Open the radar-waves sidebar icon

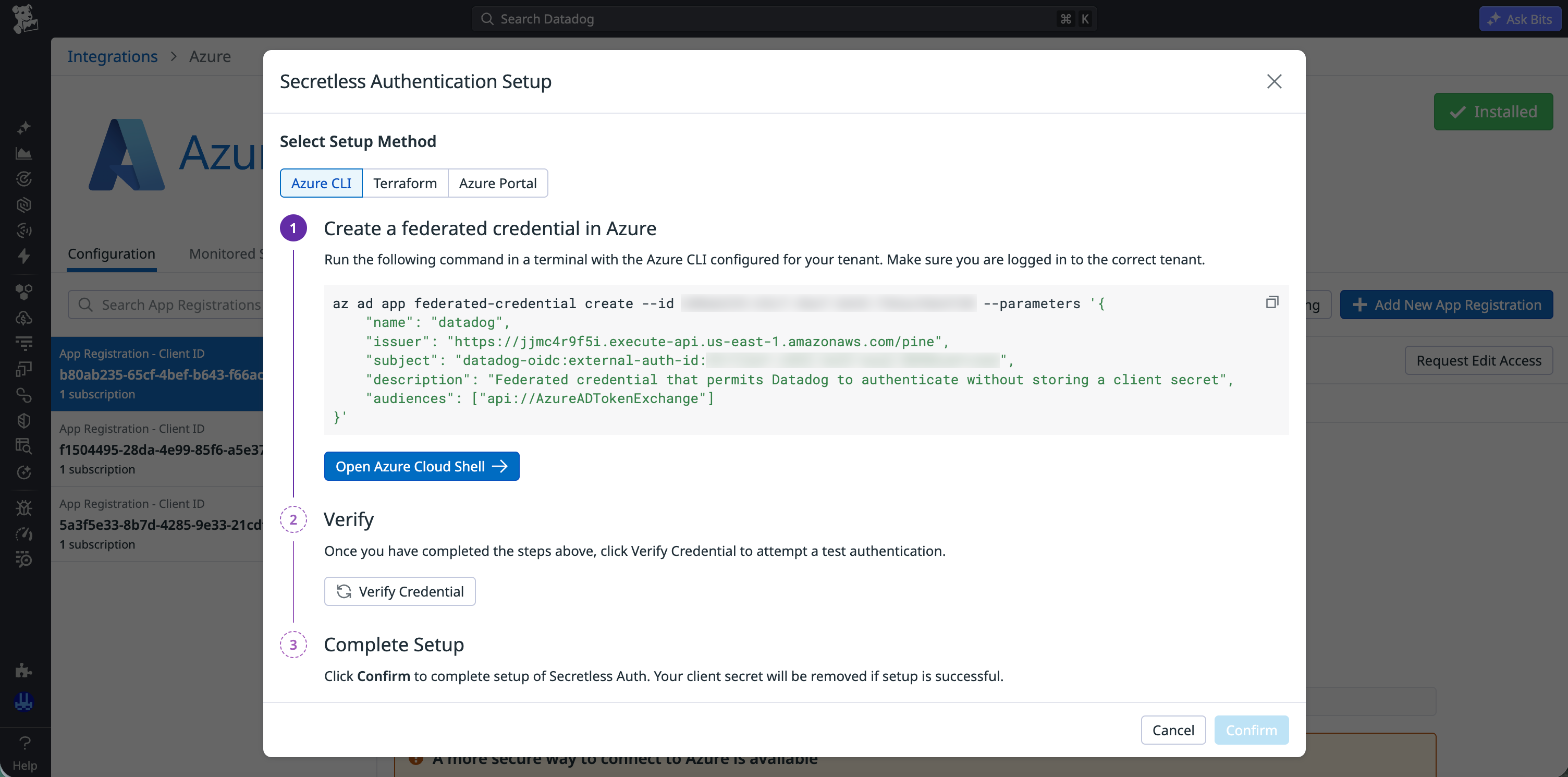click(x=24, y=230)
